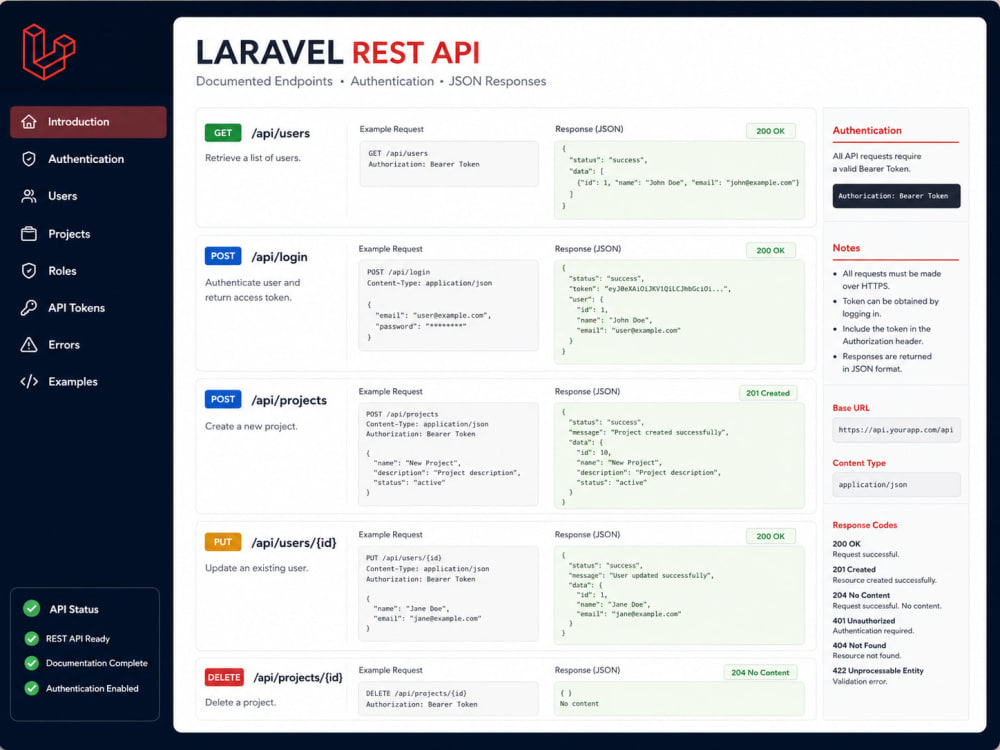This screenshot has width=1000, height=750.
Task: Open the Authentication sidebar item
Action: [88, 159]
